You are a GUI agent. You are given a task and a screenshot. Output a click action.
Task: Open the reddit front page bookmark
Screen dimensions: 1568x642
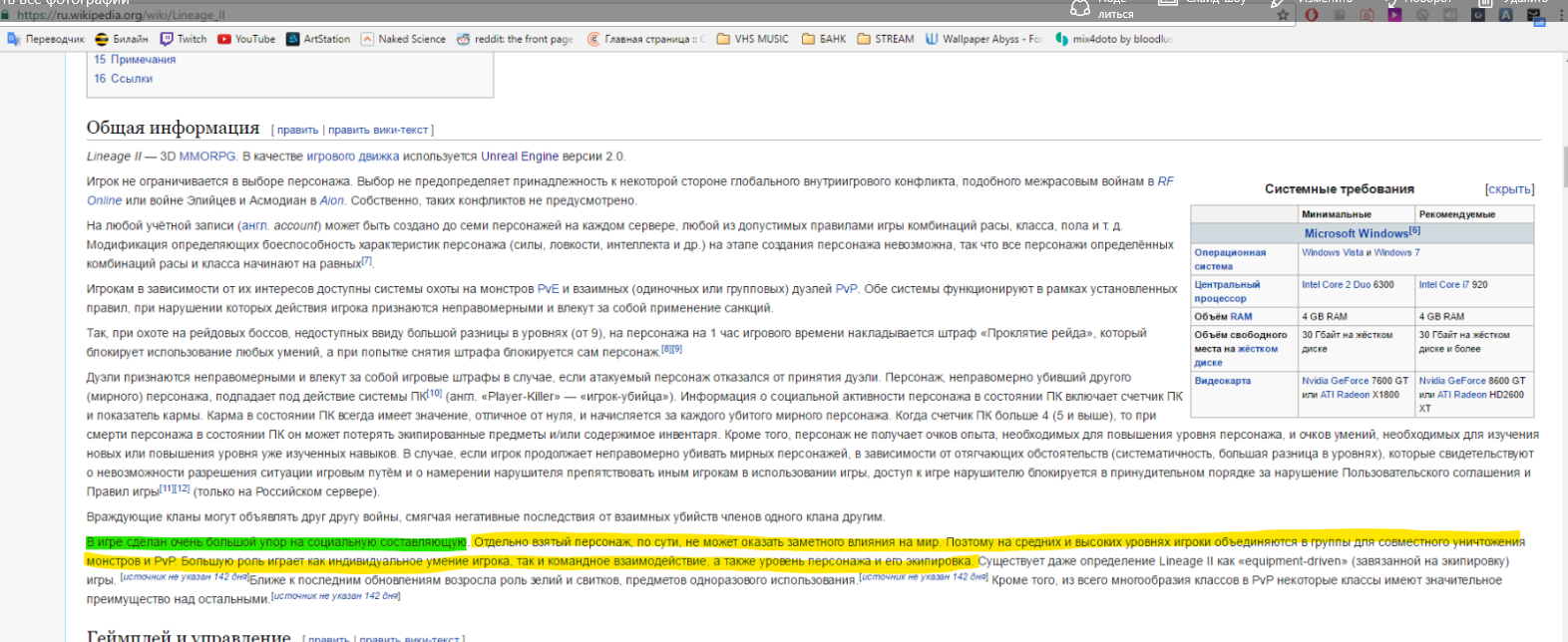(x=515, y=39)
